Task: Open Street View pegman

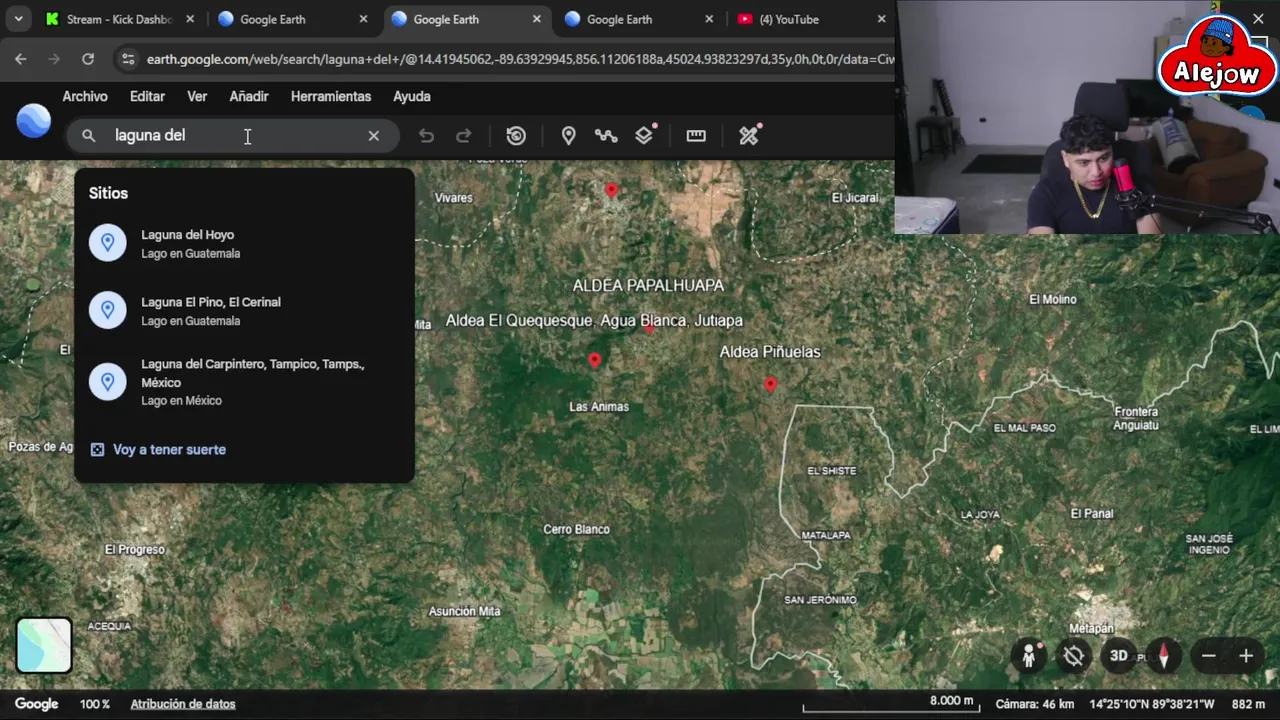Action: [x=1029, y=656]
